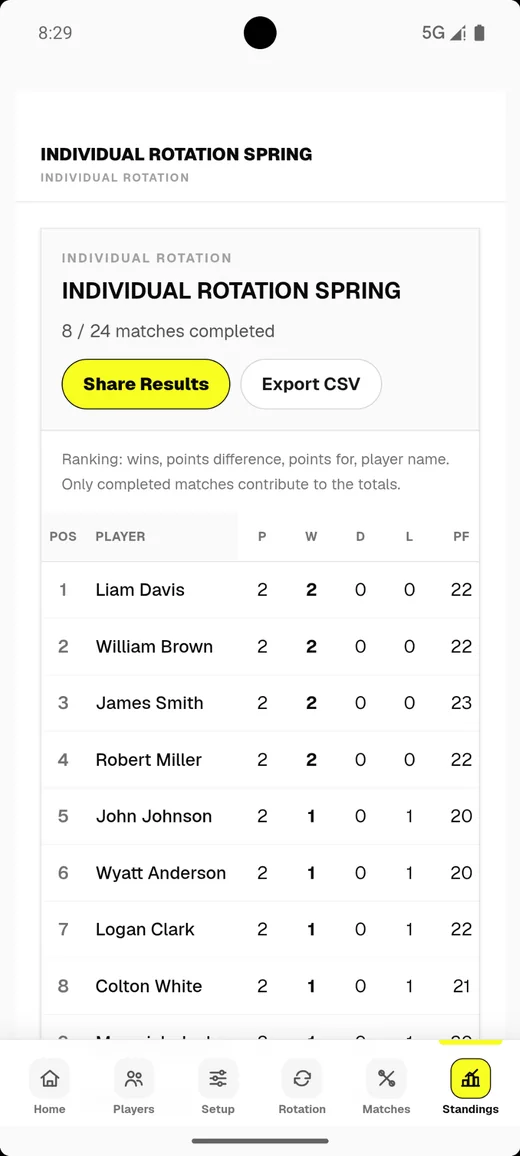Viewport: 520px width, 1156px height.
Task: Share Results of the tournament
Action: [x=146, y=384]
